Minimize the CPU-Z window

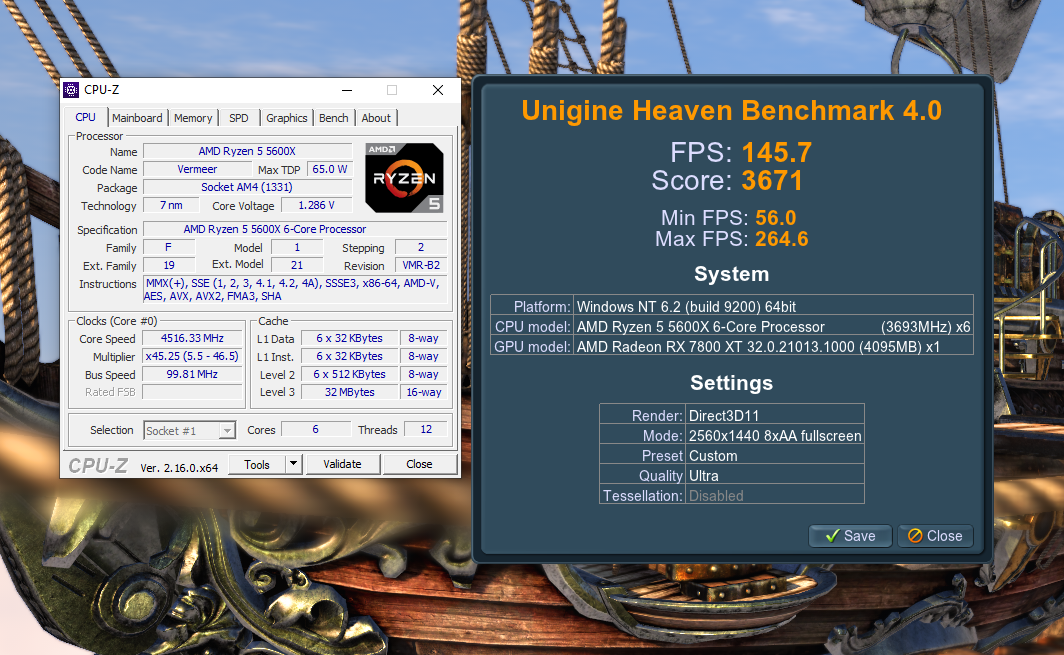point(347,90)
